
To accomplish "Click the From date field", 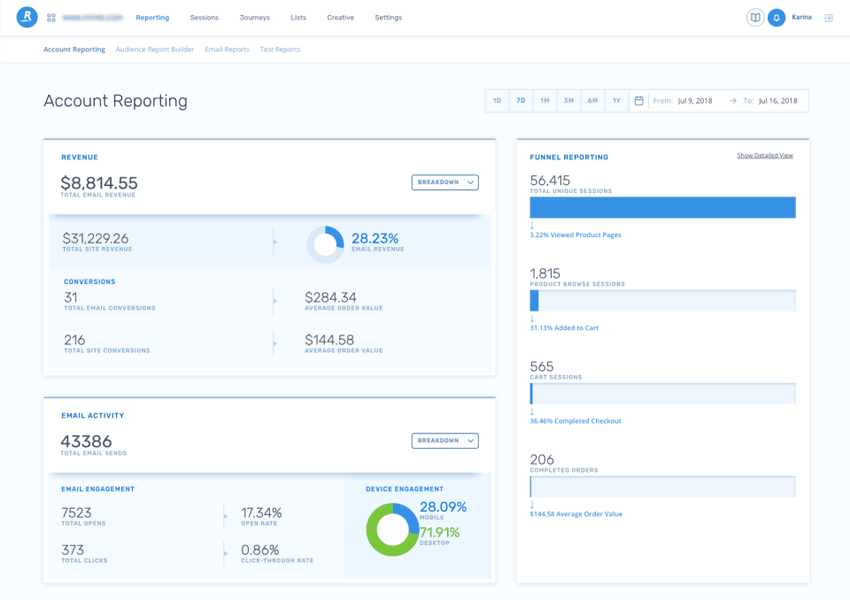I will click(x=695, y=101).
